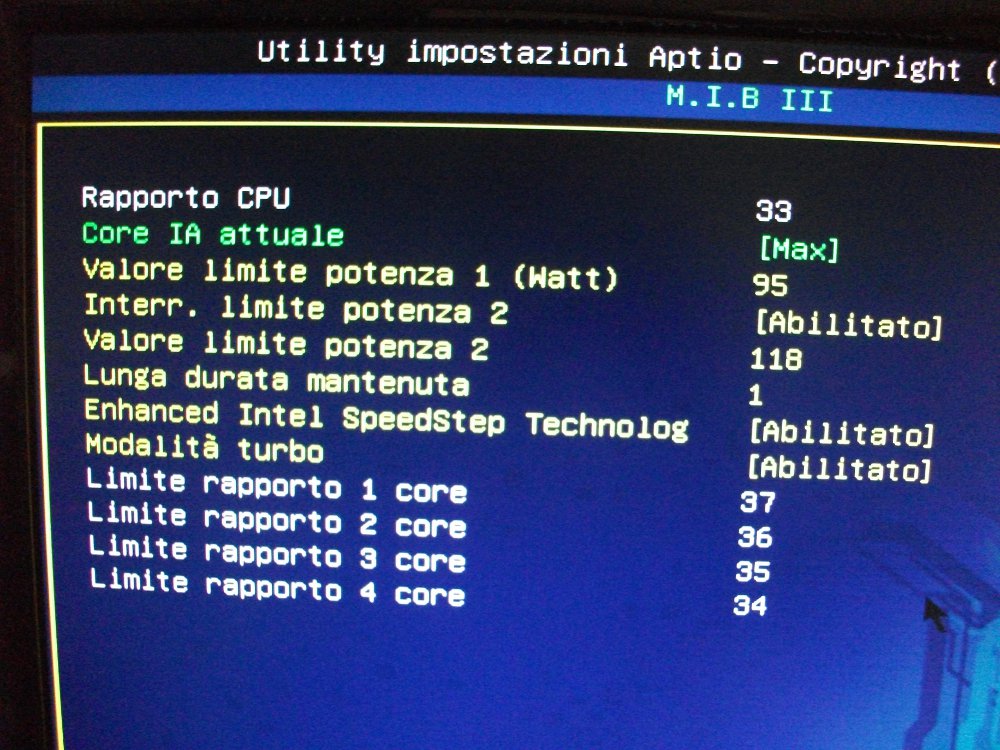Image resolution: width=1000 pixels, height=750 pixels.
Task: Toggle Interr. limite potenza 2 [Abilitato]
Action: [x=848, y=325]
